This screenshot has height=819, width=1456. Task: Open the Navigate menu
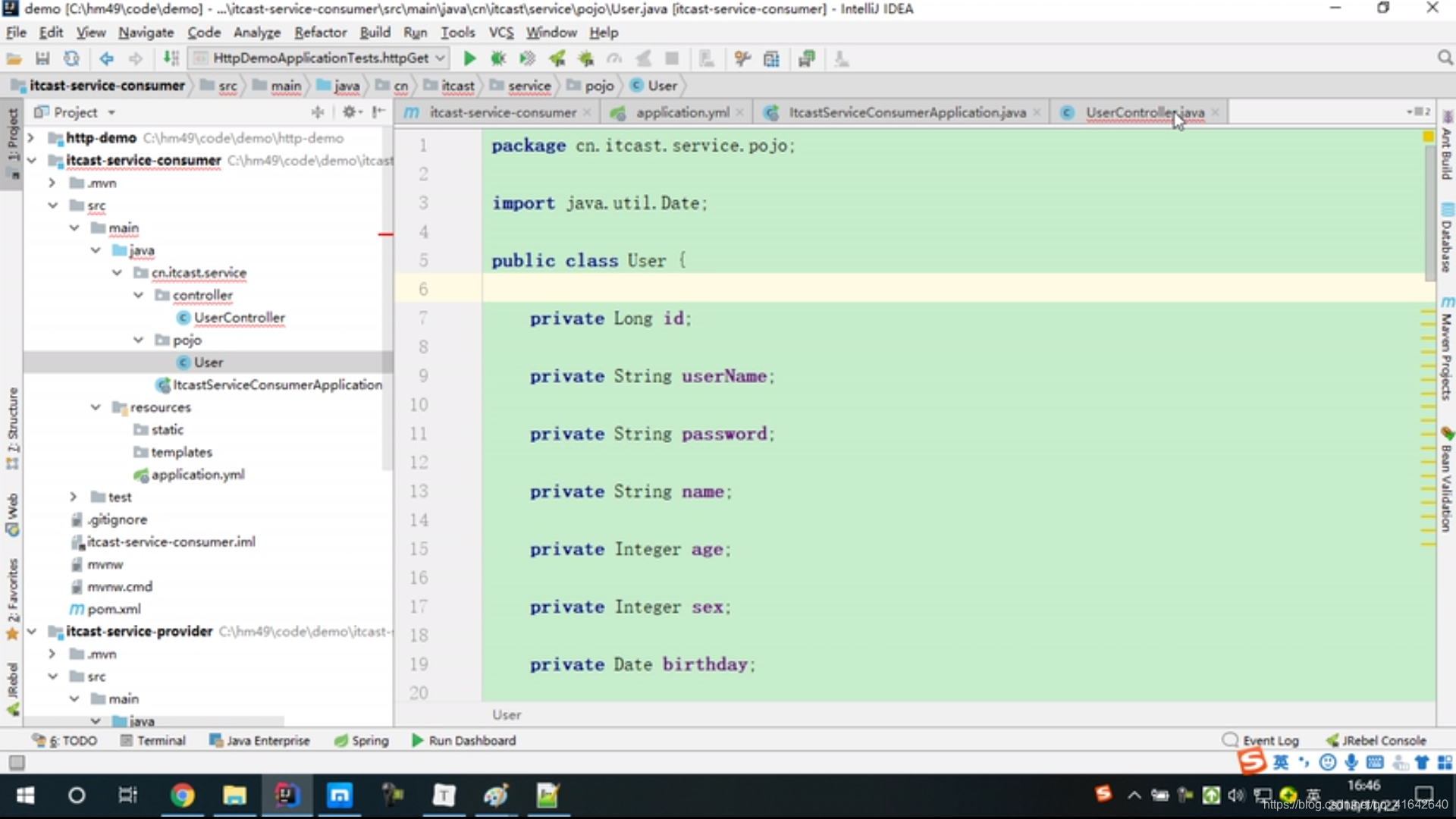pos(146,33)
